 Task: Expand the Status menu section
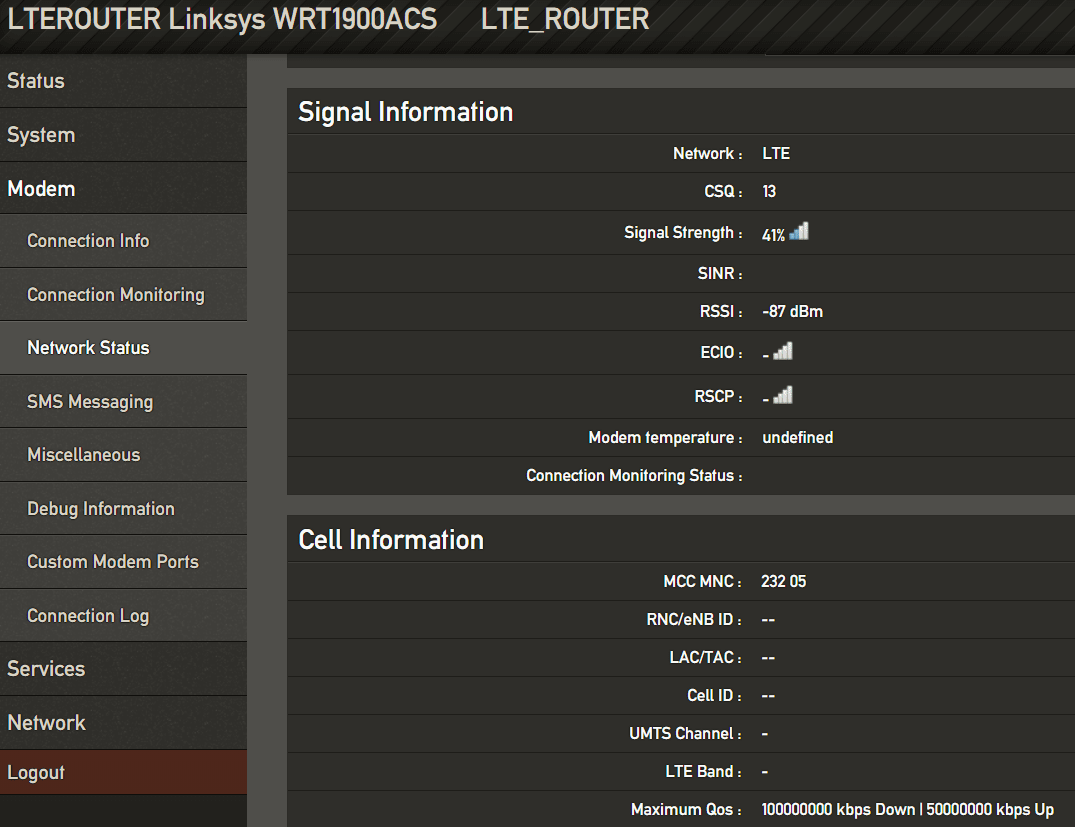(36, 81)
